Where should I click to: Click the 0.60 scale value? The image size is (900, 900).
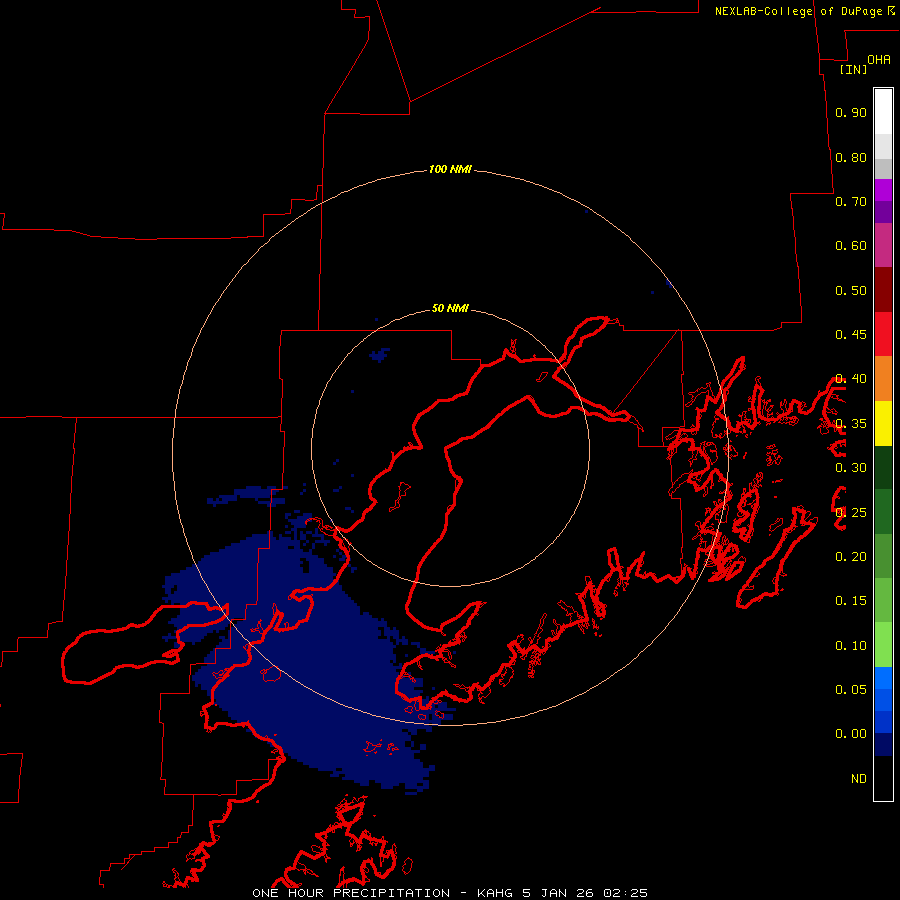tap(851, 246)
